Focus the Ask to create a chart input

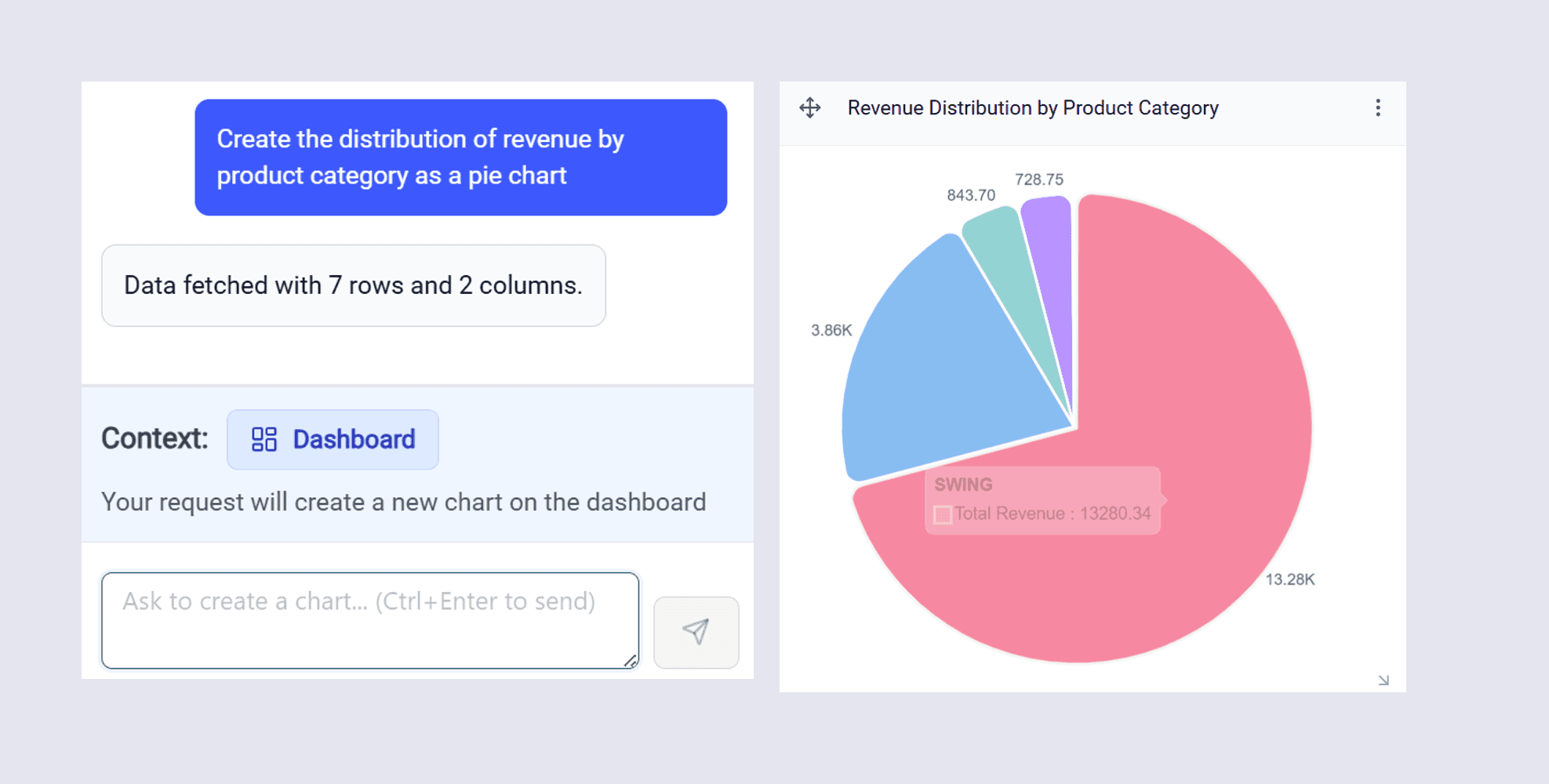(370, 620)
